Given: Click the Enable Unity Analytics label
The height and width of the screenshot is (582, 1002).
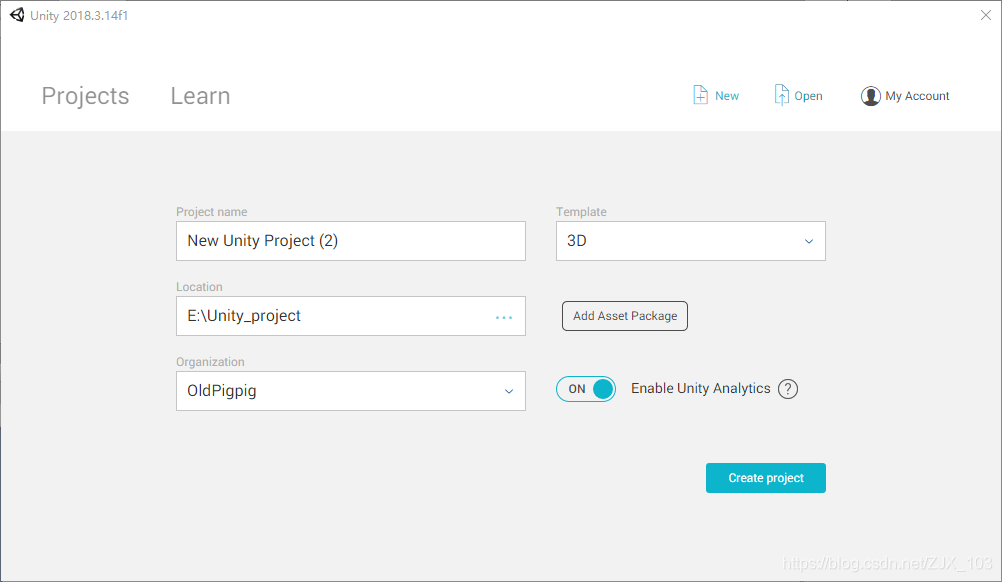Looking at the screenshot, I should 701,388.
